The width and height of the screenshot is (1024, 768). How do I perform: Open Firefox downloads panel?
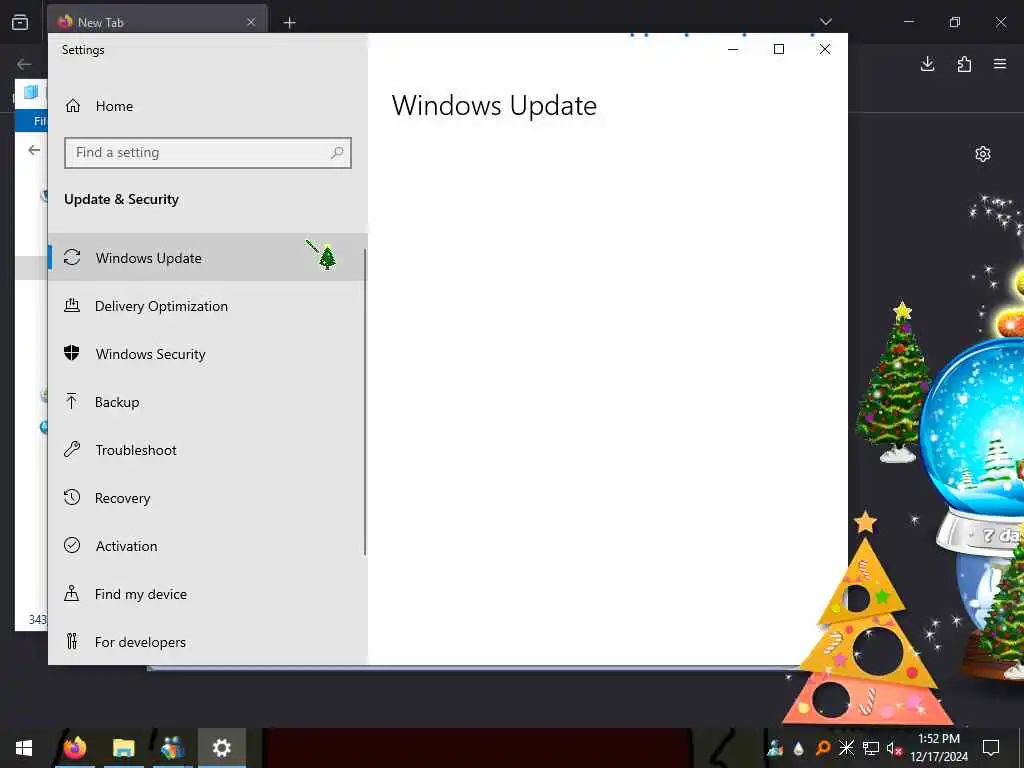pyautogui.click(x=927, y=64)
